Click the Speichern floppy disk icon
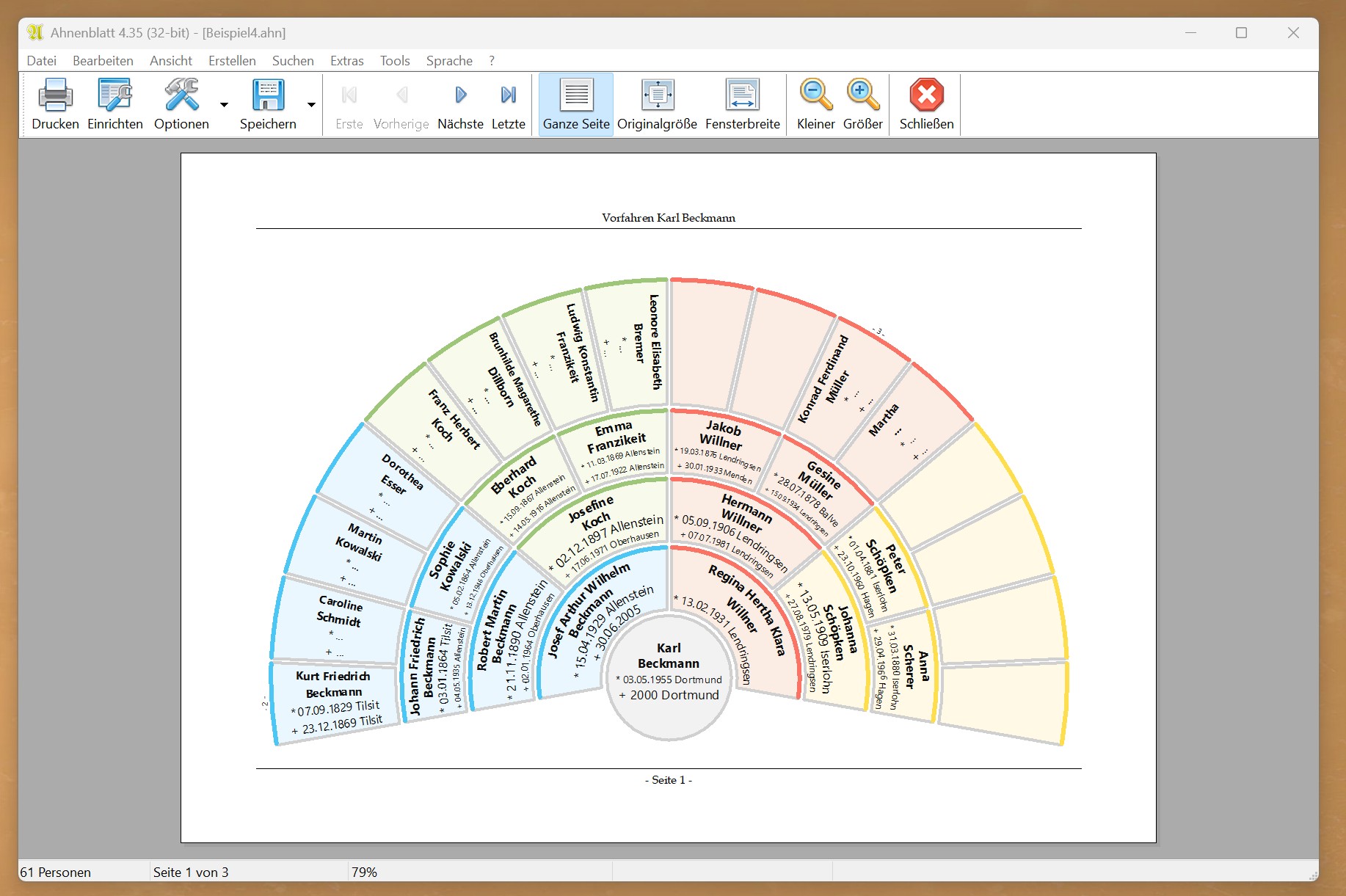Image resolution: width=1346 pixels, height=896 pixels. point(268,95)
